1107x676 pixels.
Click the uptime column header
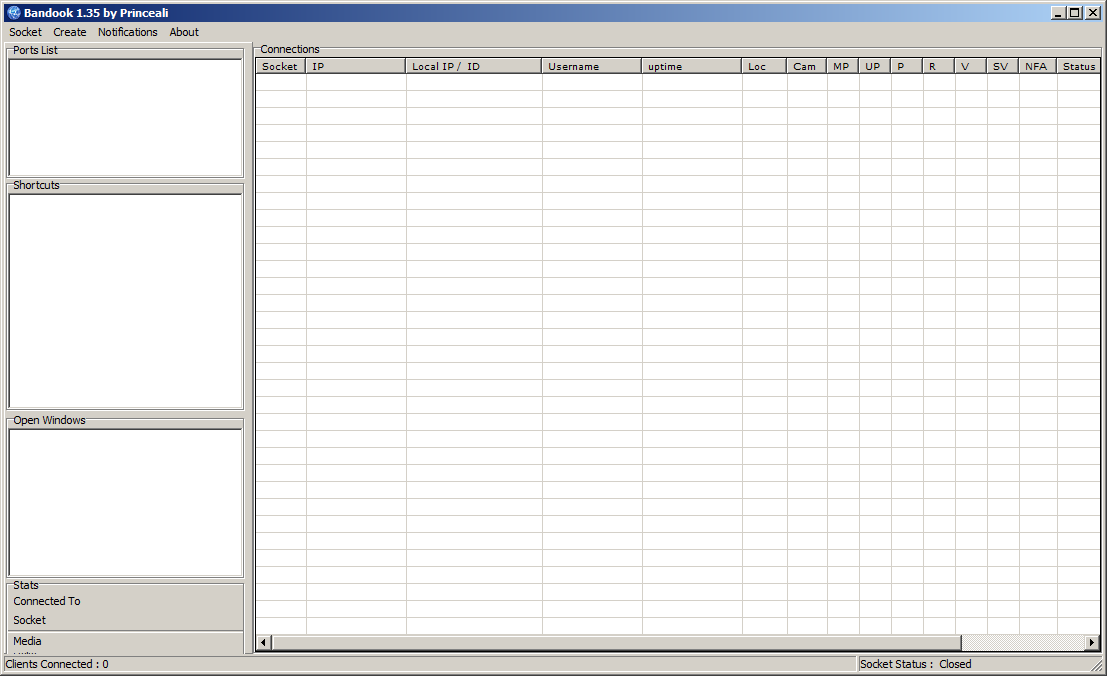[691, 67]
